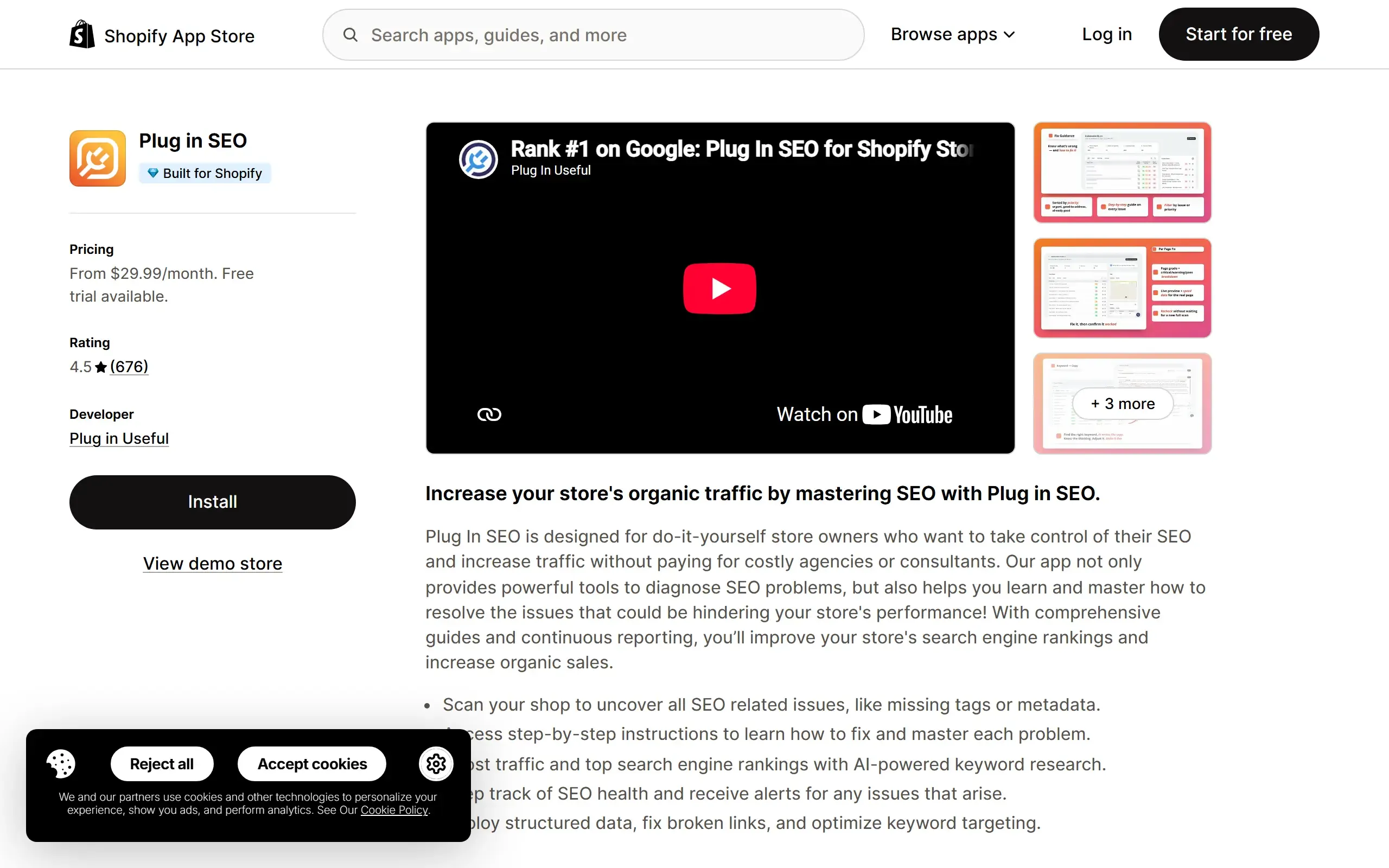Image resolution: width=1389 pixels, height=868 pixels.
Task: Open the Per Page Fix screenshot thumbnail
Action: pyautogui.click(x=1122, y=288)
